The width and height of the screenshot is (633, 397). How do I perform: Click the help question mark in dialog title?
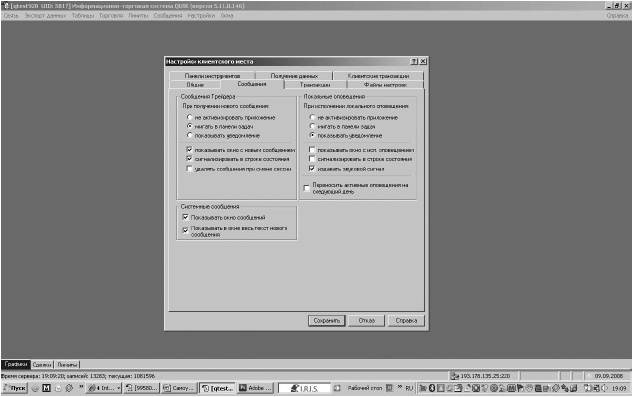click(414, 61)
